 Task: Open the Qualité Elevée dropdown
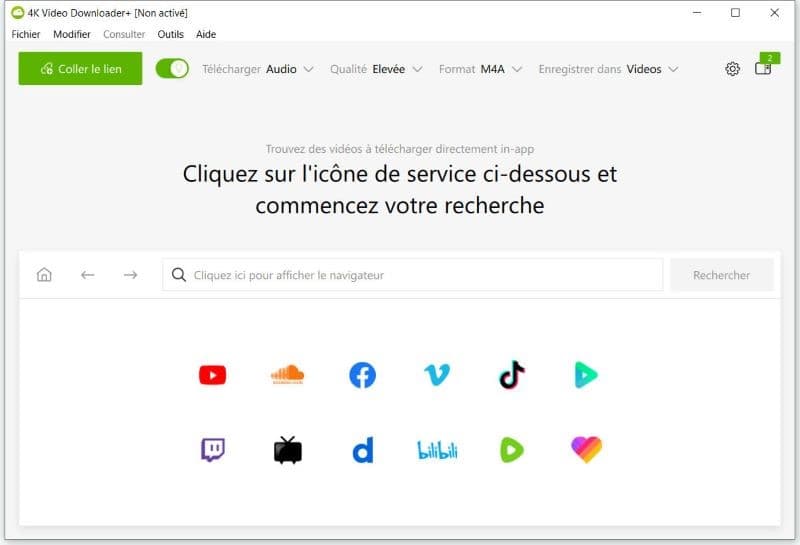[x=376, y=69]
